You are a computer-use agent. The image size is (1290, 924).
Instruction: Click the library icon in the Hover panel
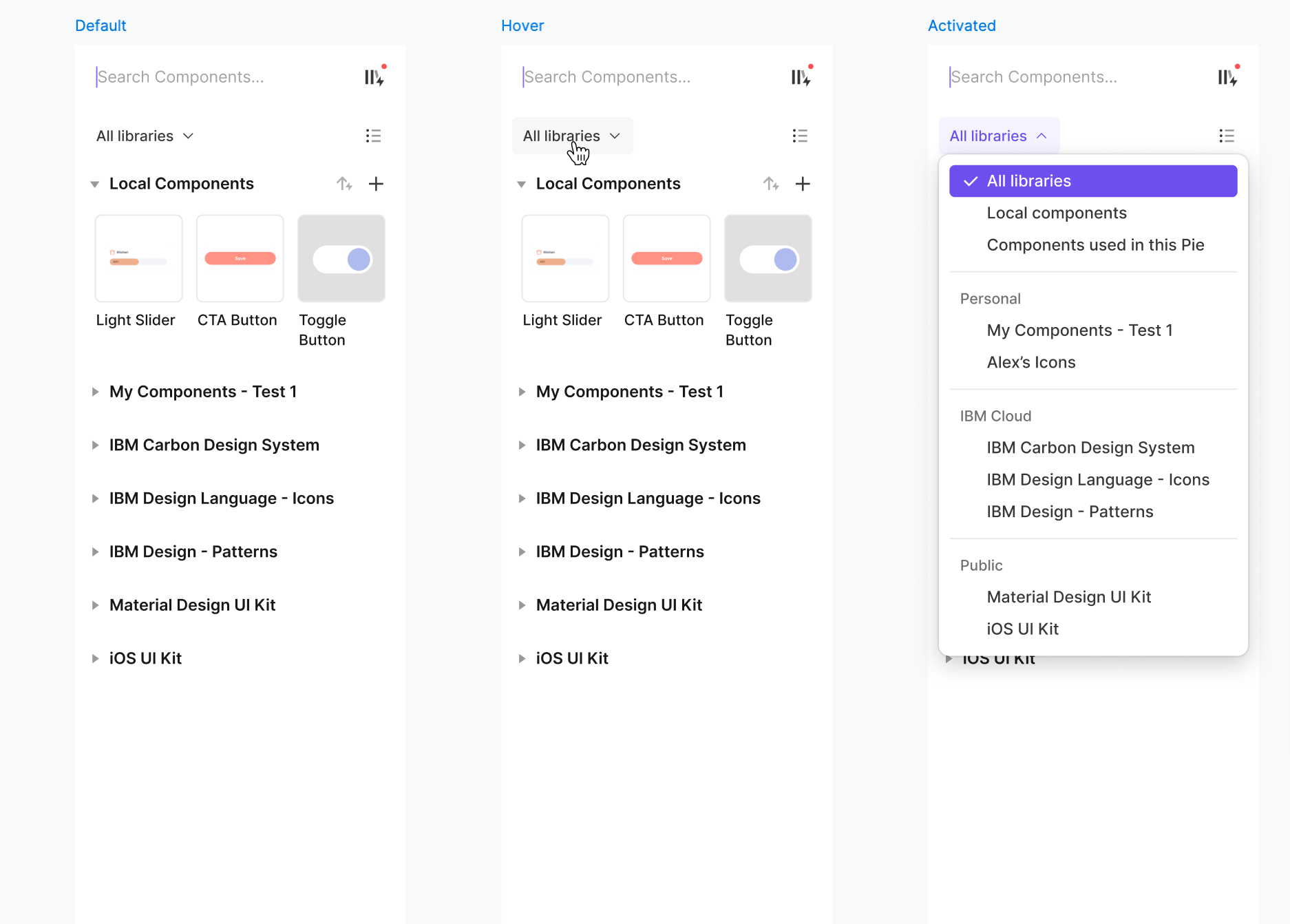[x=801, y=76]
